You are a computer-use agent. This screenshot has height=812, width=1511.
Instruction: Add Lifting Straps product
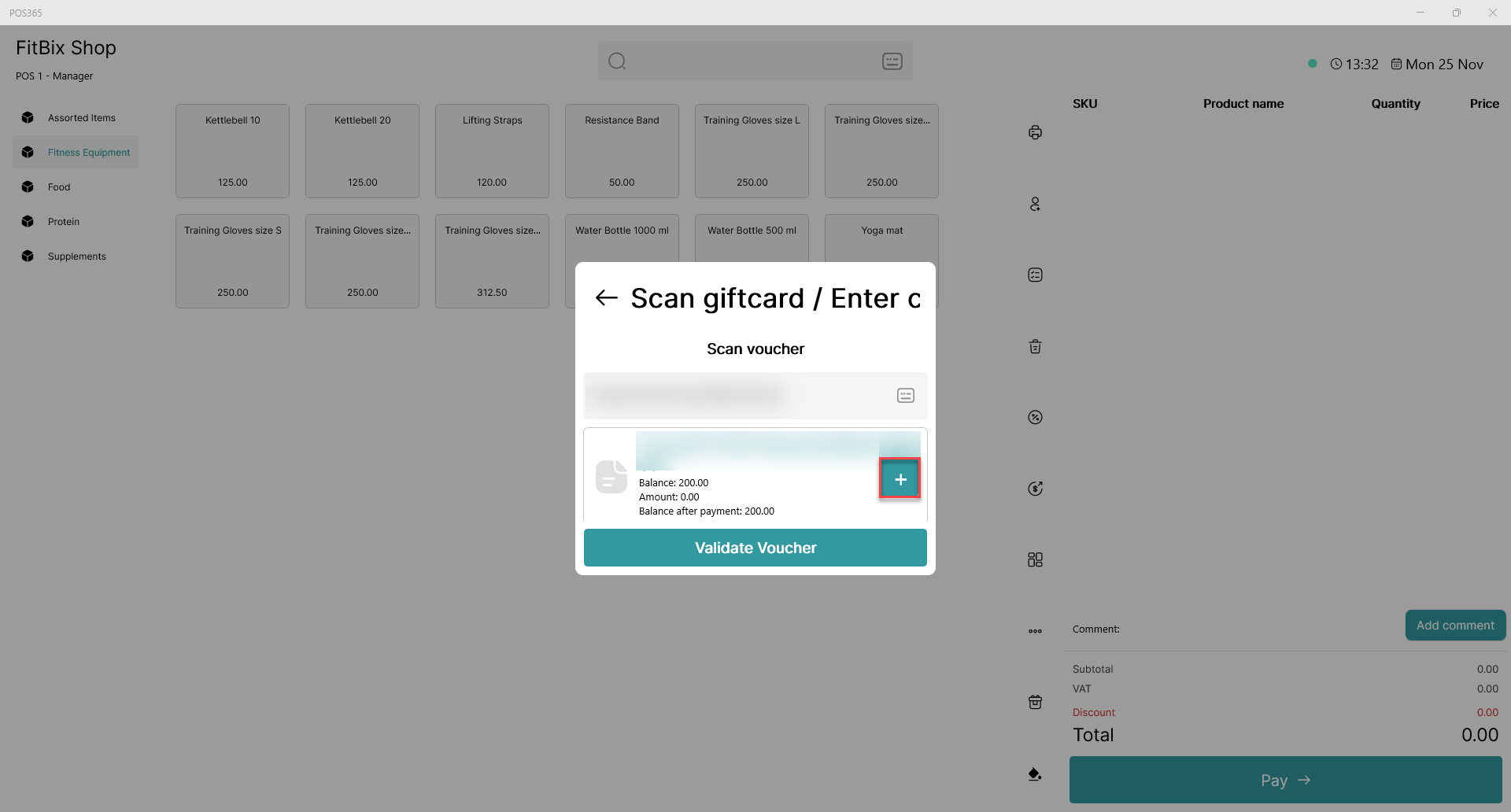492,151
